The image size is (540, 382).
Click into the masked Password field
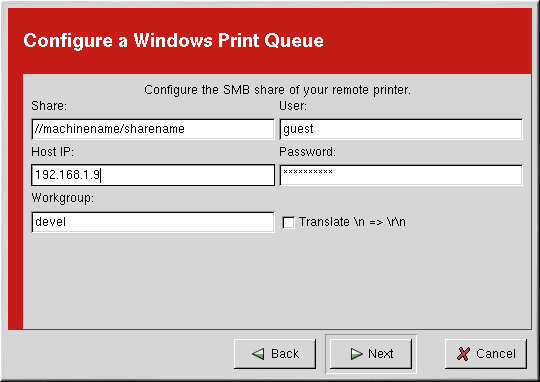pyautogui.click(x=401, y=175)
